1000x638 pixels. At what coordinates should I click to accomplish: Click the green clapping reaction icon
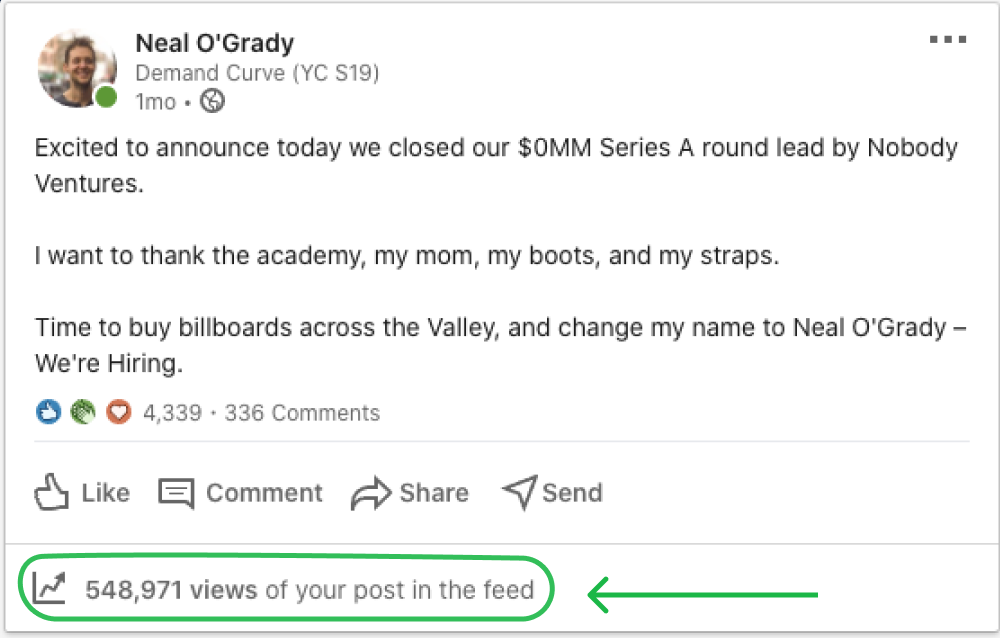coord(83,412)
